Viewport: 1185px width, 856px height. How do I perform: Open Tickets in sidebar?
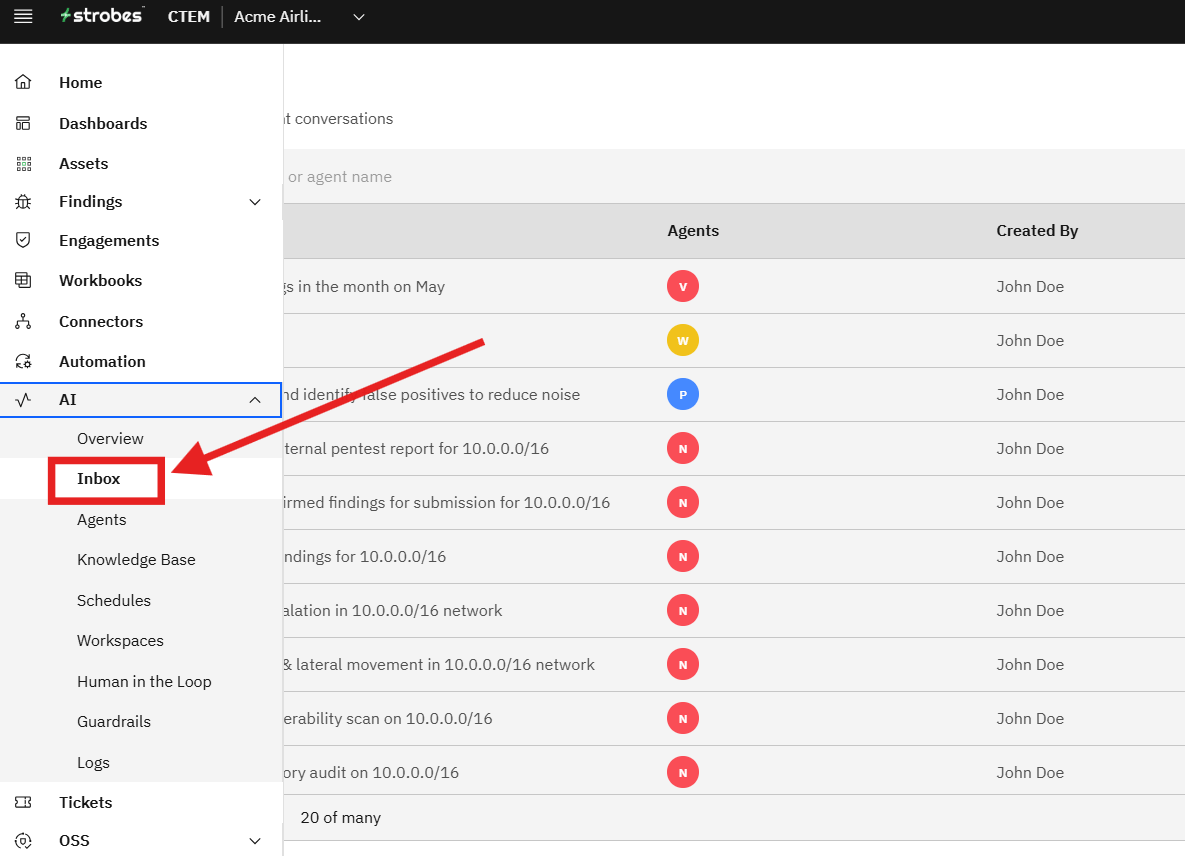[x=86, y=802]
